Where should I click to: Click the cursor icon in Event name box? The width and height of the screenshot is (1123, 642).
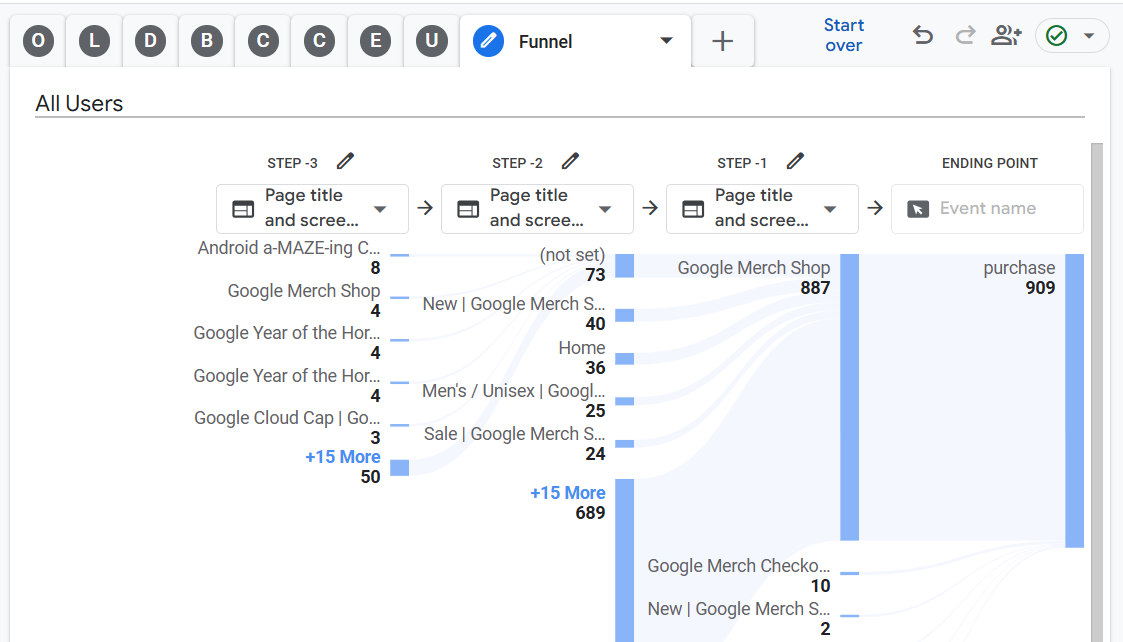[917, 209]
